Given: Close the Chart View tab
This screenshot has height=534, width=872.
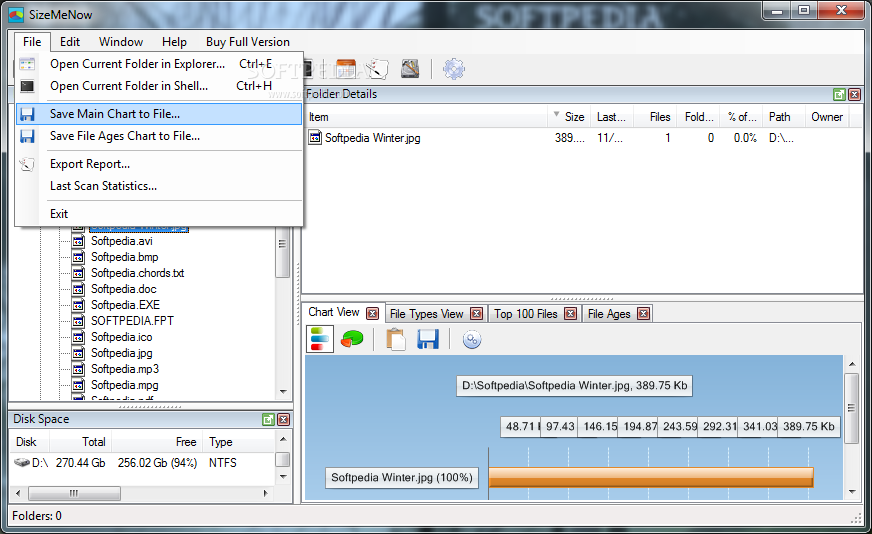Looking at the screenshot, I should coord(373,313).
